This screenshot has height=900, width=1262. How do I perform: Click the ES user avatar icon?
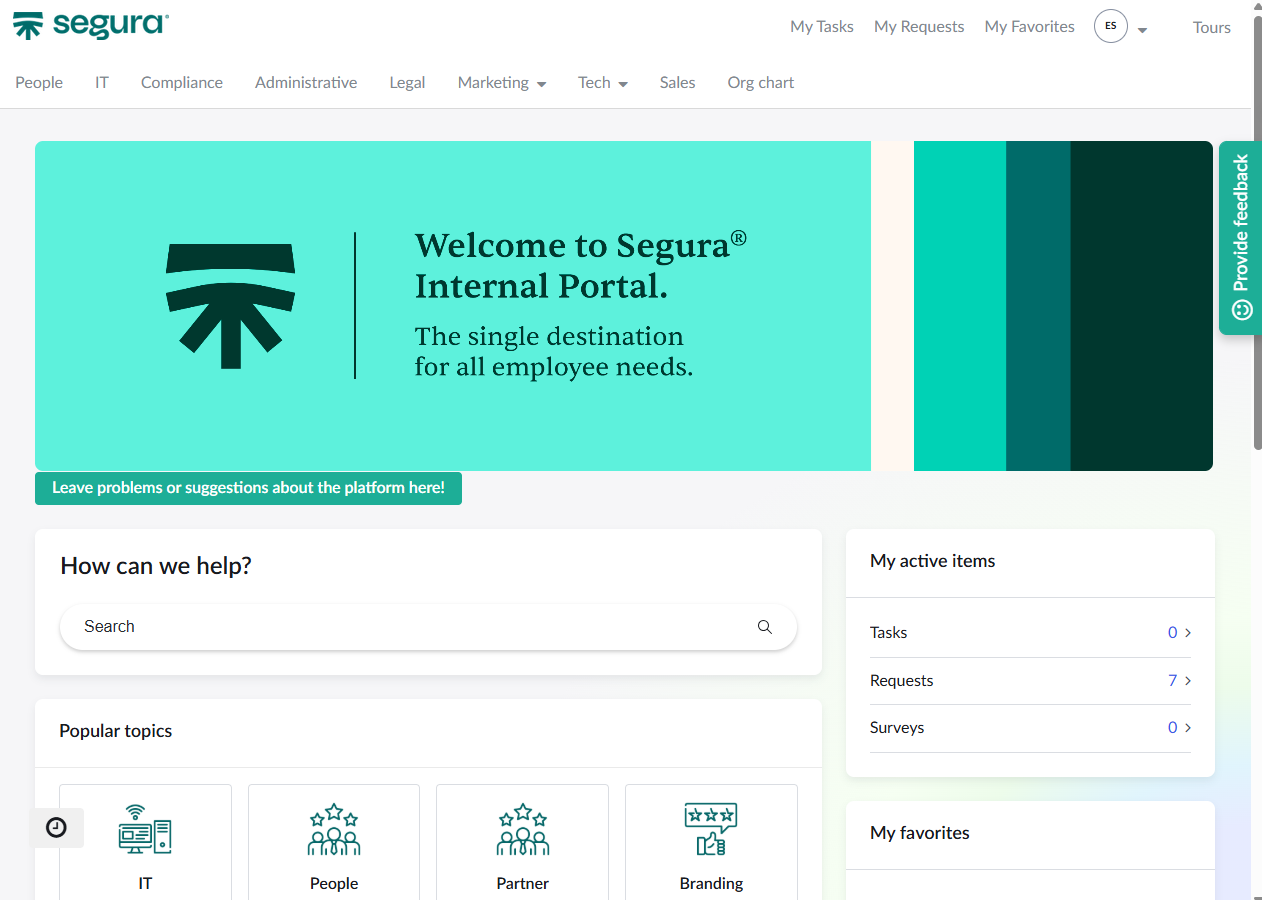coord(1111,26)
